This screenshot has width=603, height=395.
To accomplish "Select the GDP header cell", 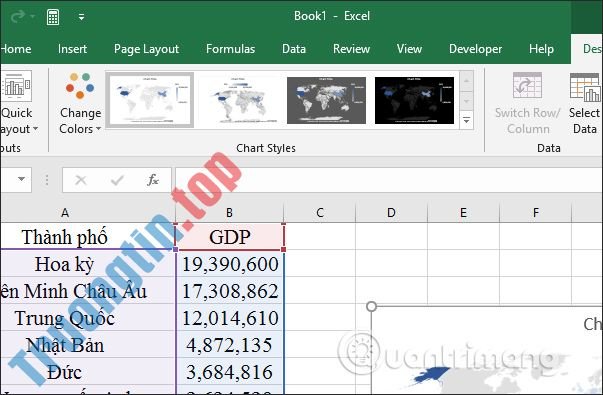I will pyautogui.click(x=230, y=236).
